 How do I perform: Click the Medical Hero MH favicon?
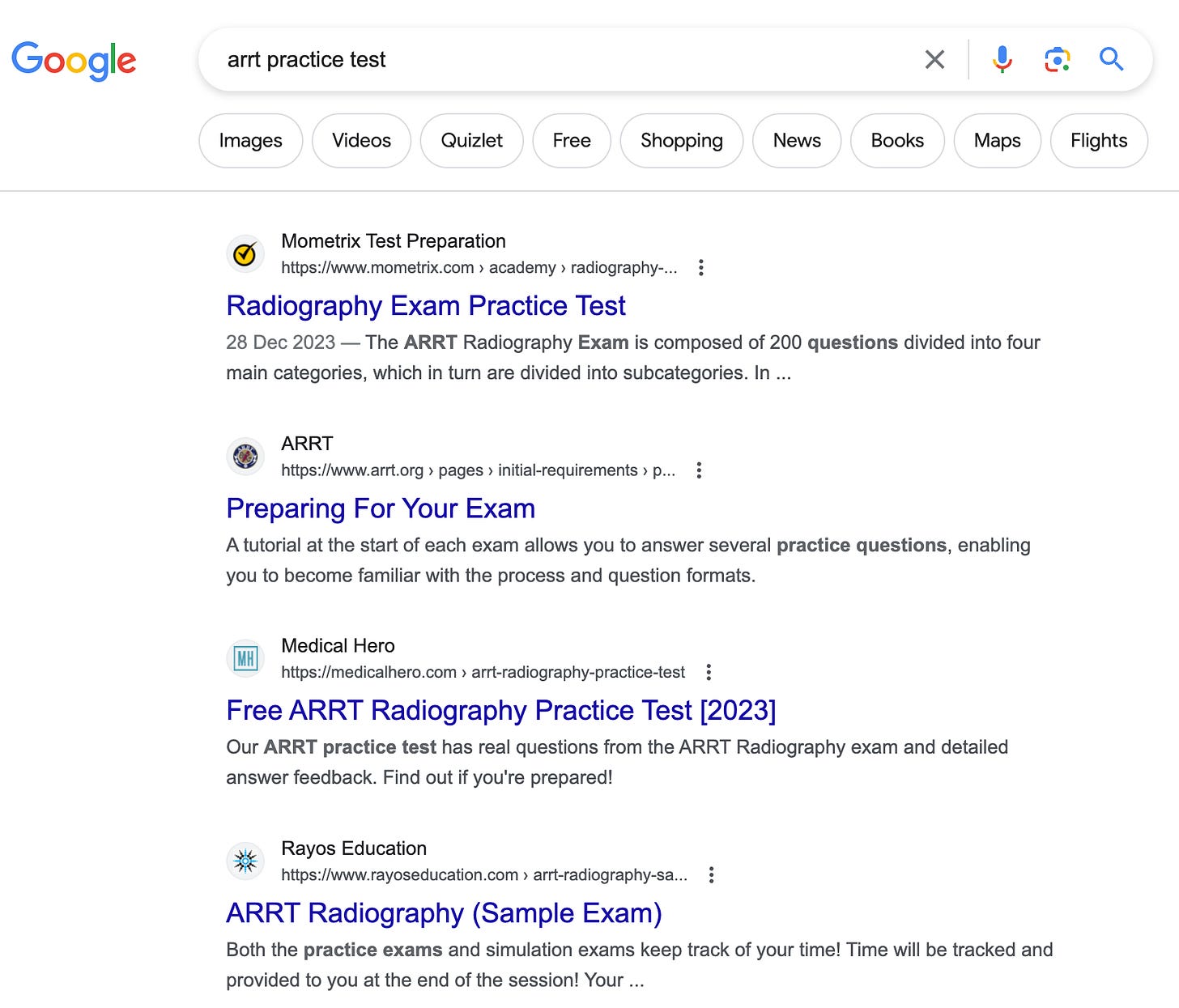(x=245, y=658)
